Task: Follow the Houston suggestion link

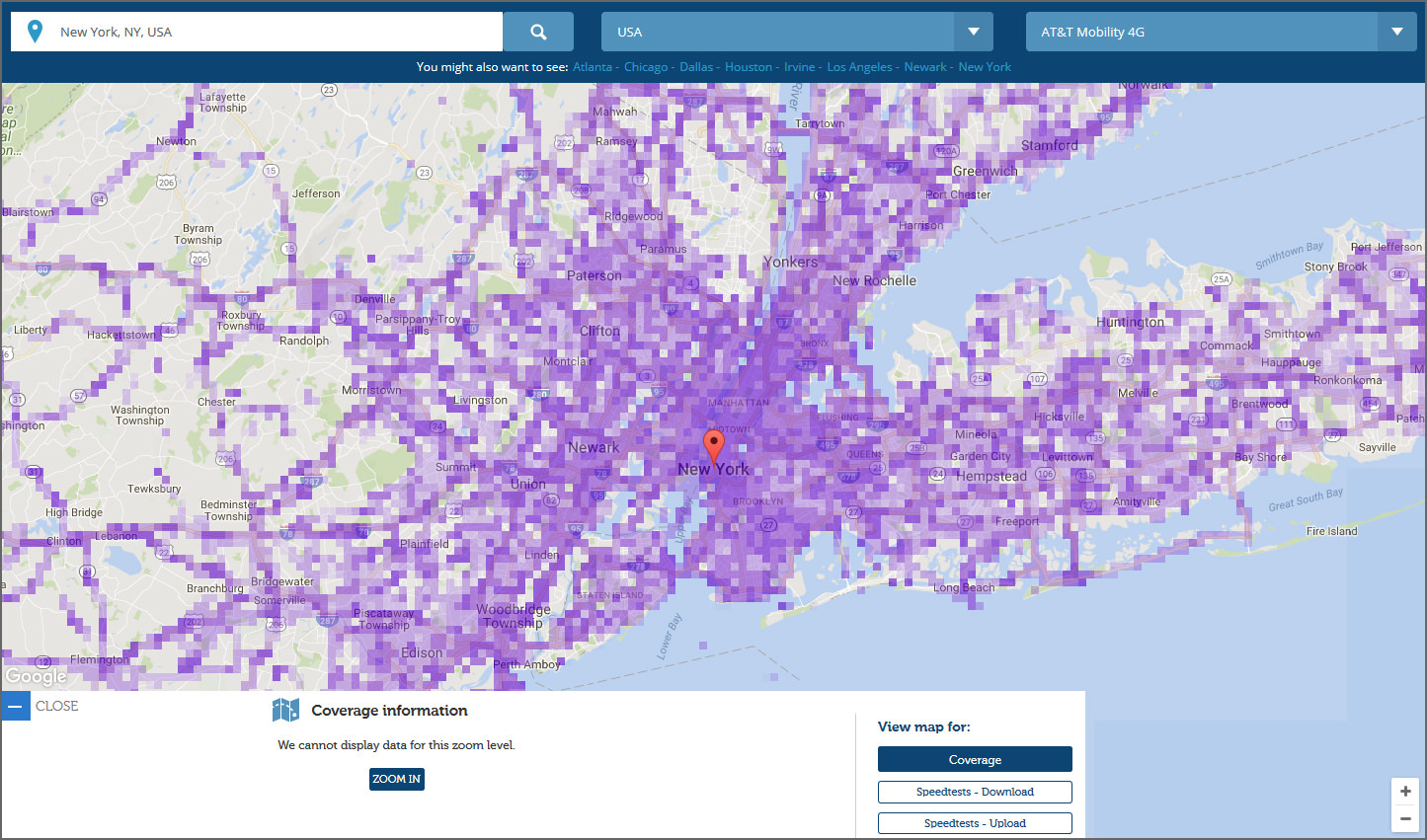Action: pos(749,67)
